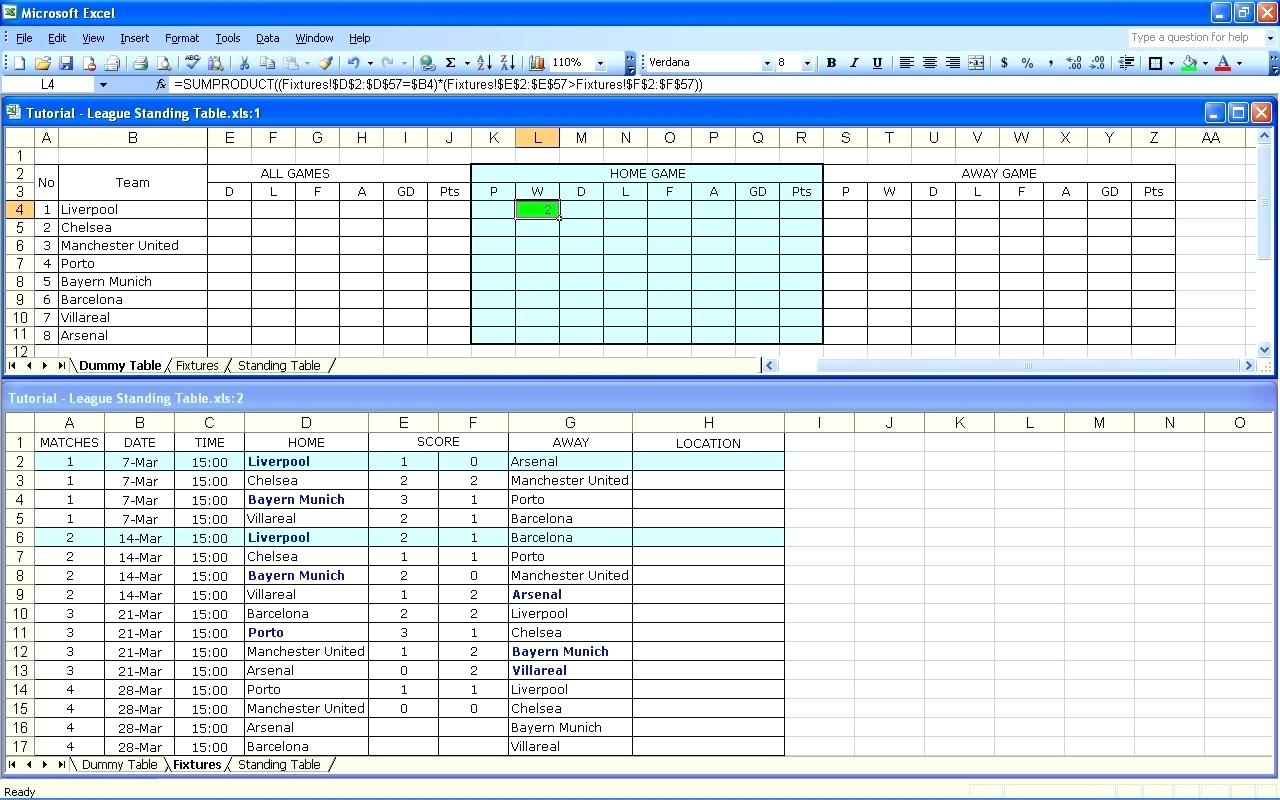The height and width of the screenshot is (800, 1280).
Task: Apply the red Font Color button
Action: coord(1222,63)
